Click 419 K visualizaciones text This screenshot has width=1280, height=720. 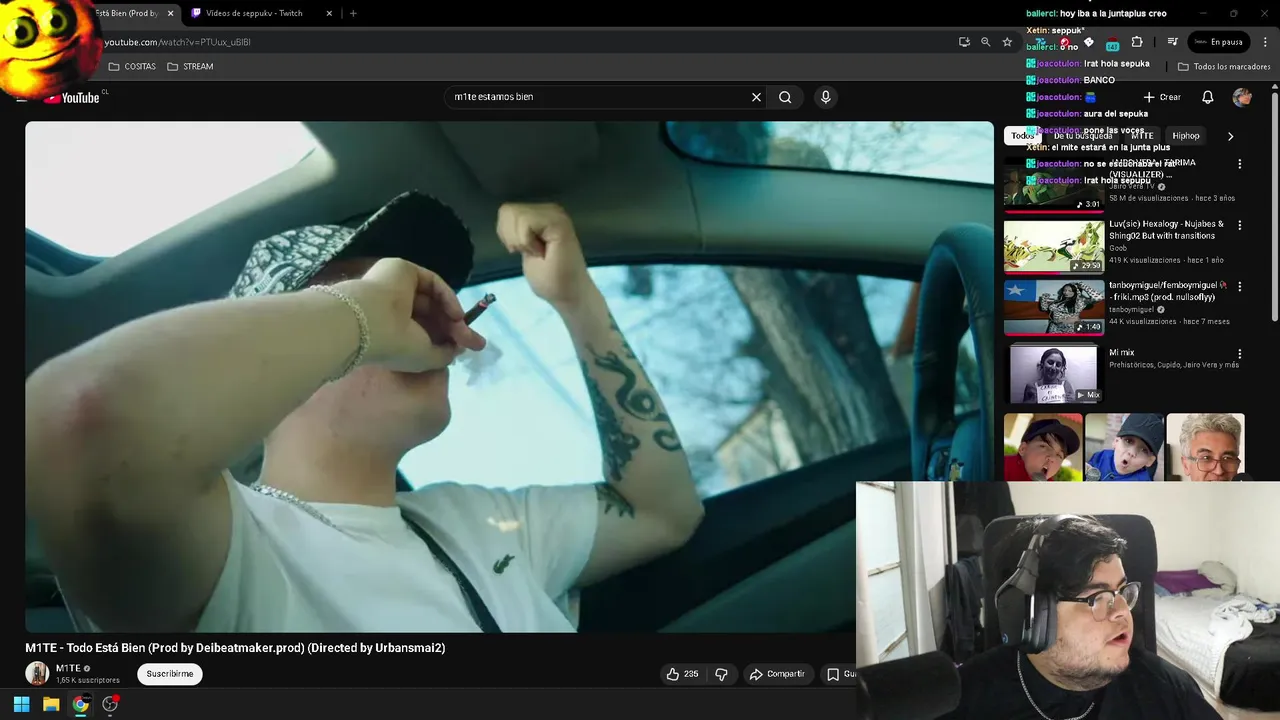point(1144,260)
